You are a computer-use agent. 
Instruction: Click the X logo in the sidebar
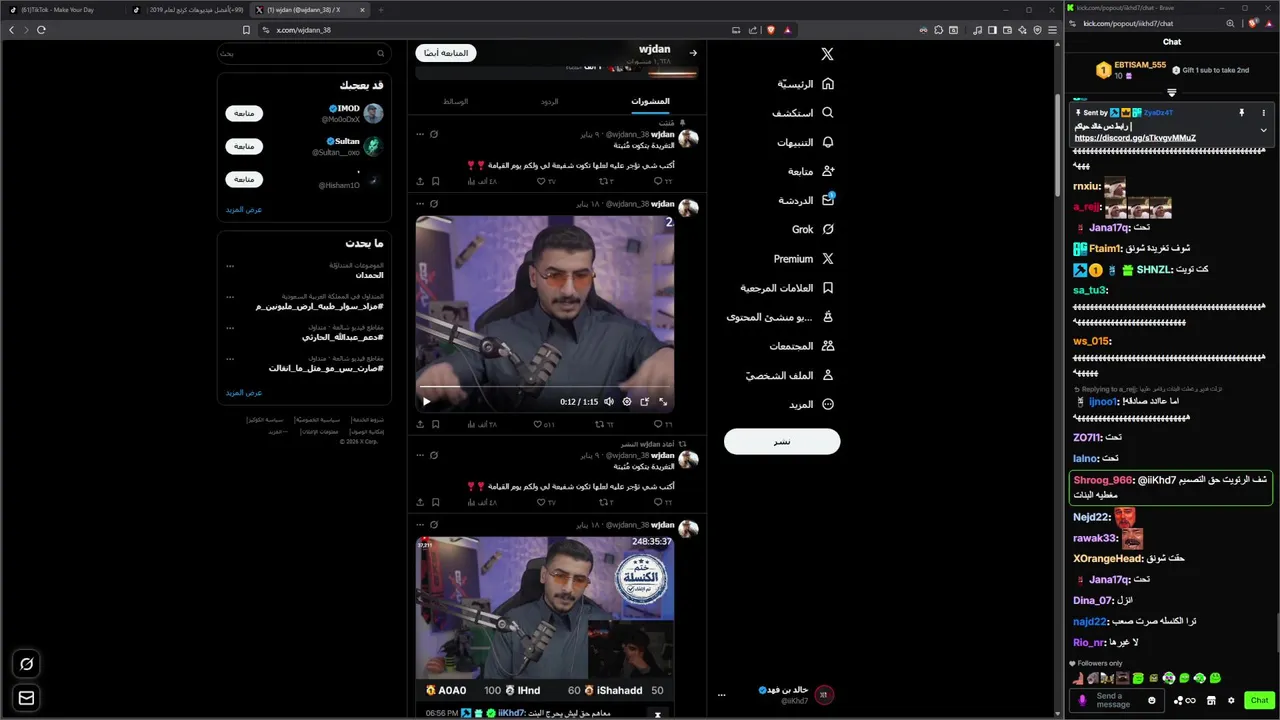(827, 54)
